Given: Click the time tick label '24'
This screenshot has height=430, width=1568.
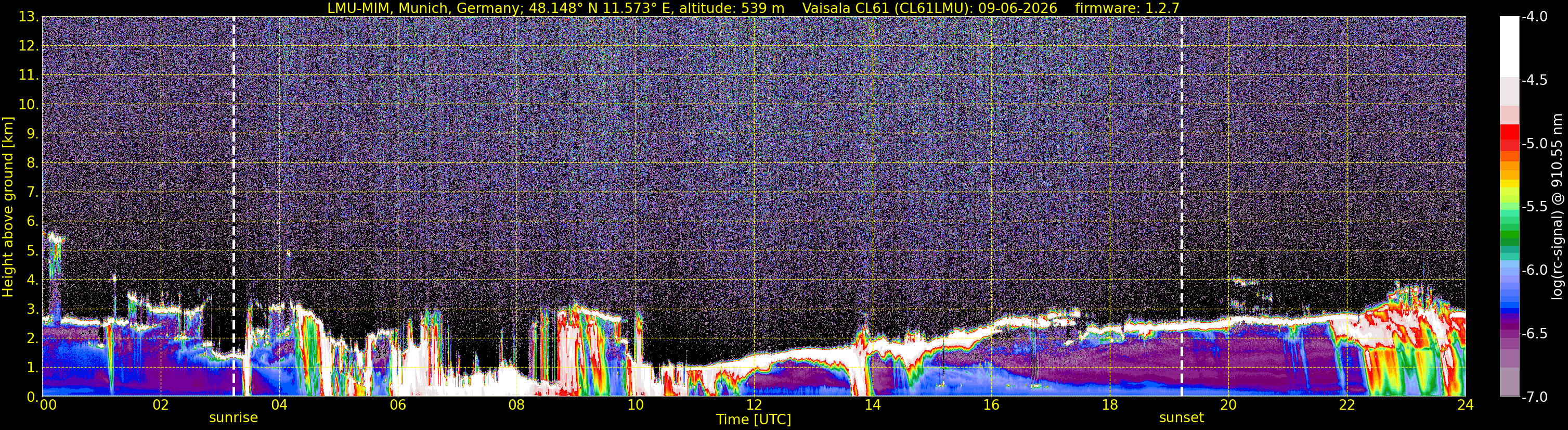Looking at the screenshot, I should click(1466, 405).
